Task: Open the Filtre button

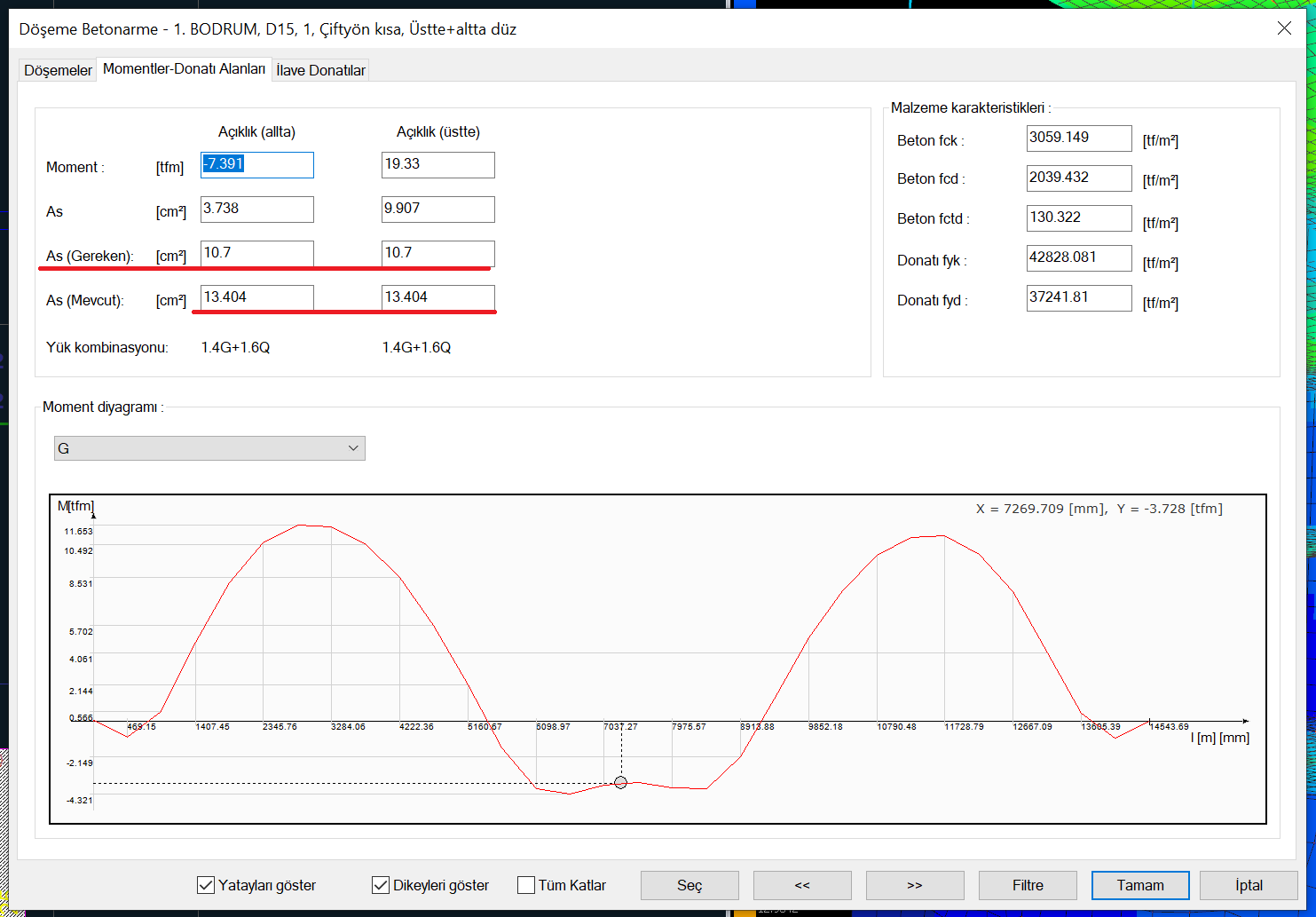Action: coord(1028,885)
